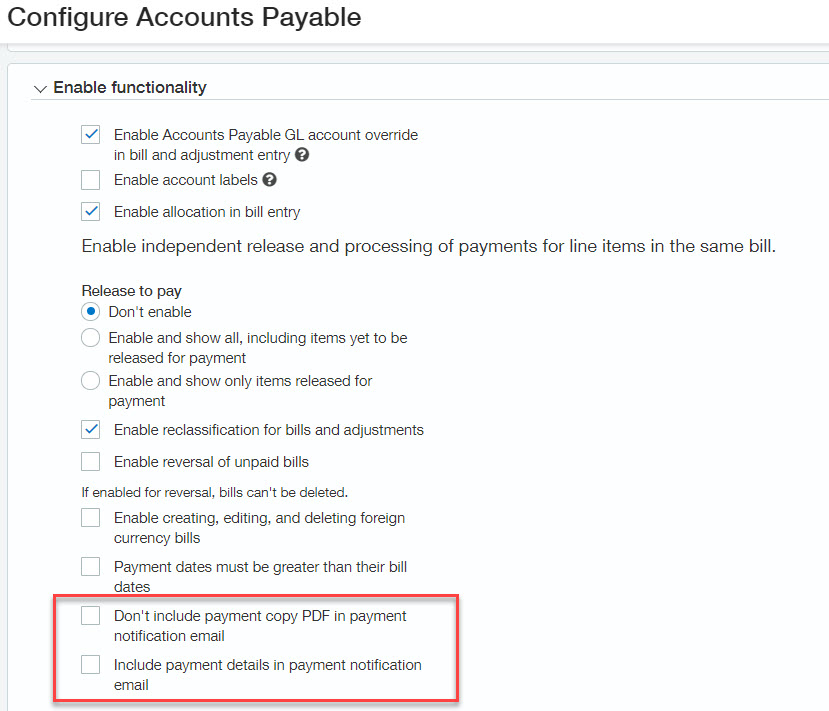This screenshot has width=829, height=711.
Task: Uncheck Enable Accounts Payable GL account override
Action: point(91,135)
